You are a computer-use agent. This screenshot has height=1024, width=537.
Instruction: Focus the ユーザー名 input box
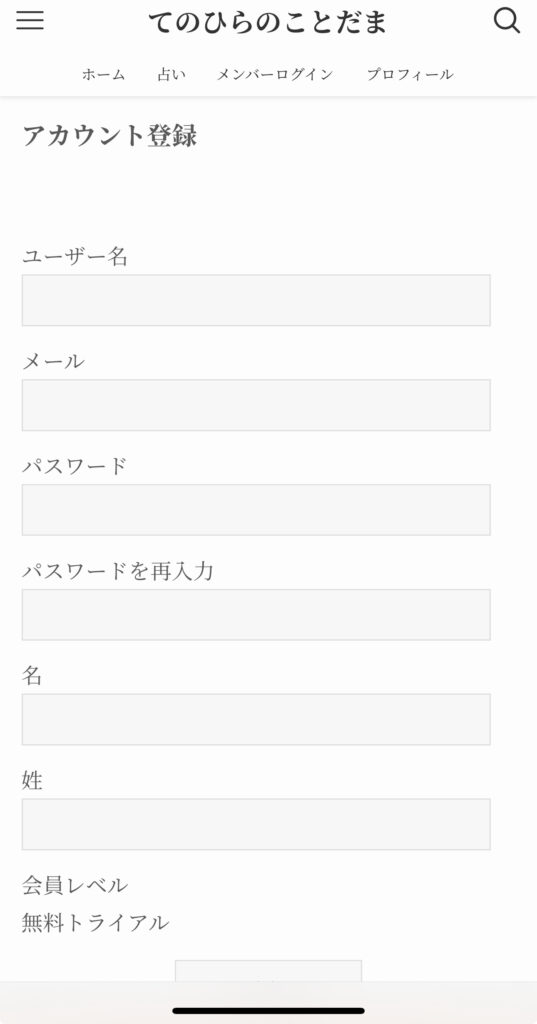click(256, 300)
